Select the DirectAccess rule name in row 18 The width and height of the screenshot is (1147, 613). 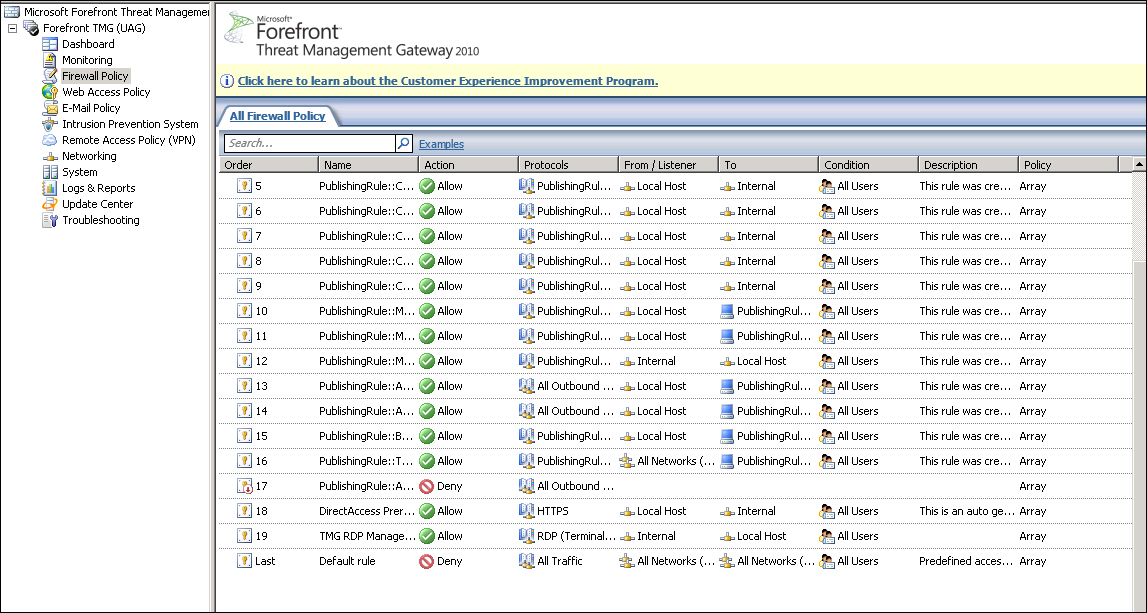[367, 511]
